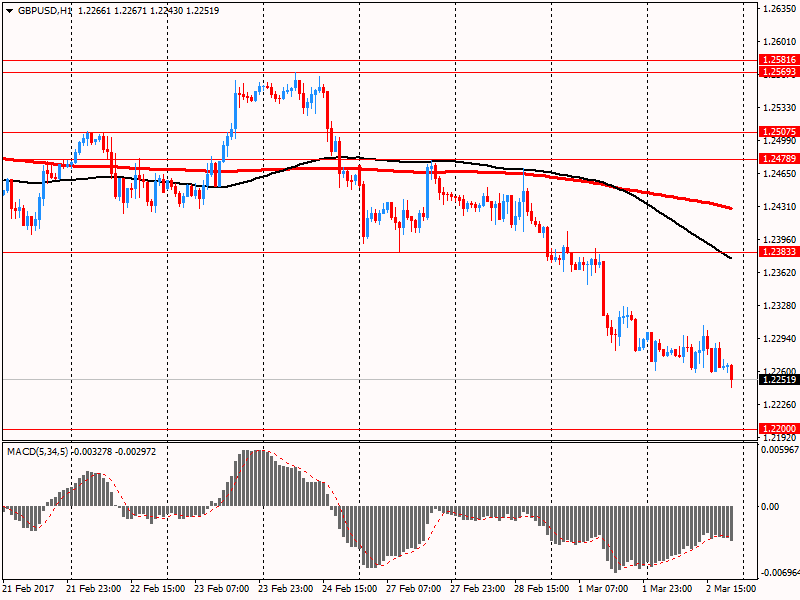800x600 pixels.
Task: Select the 1 Mar 07:00 time axis label
Action: coord(604,589)
